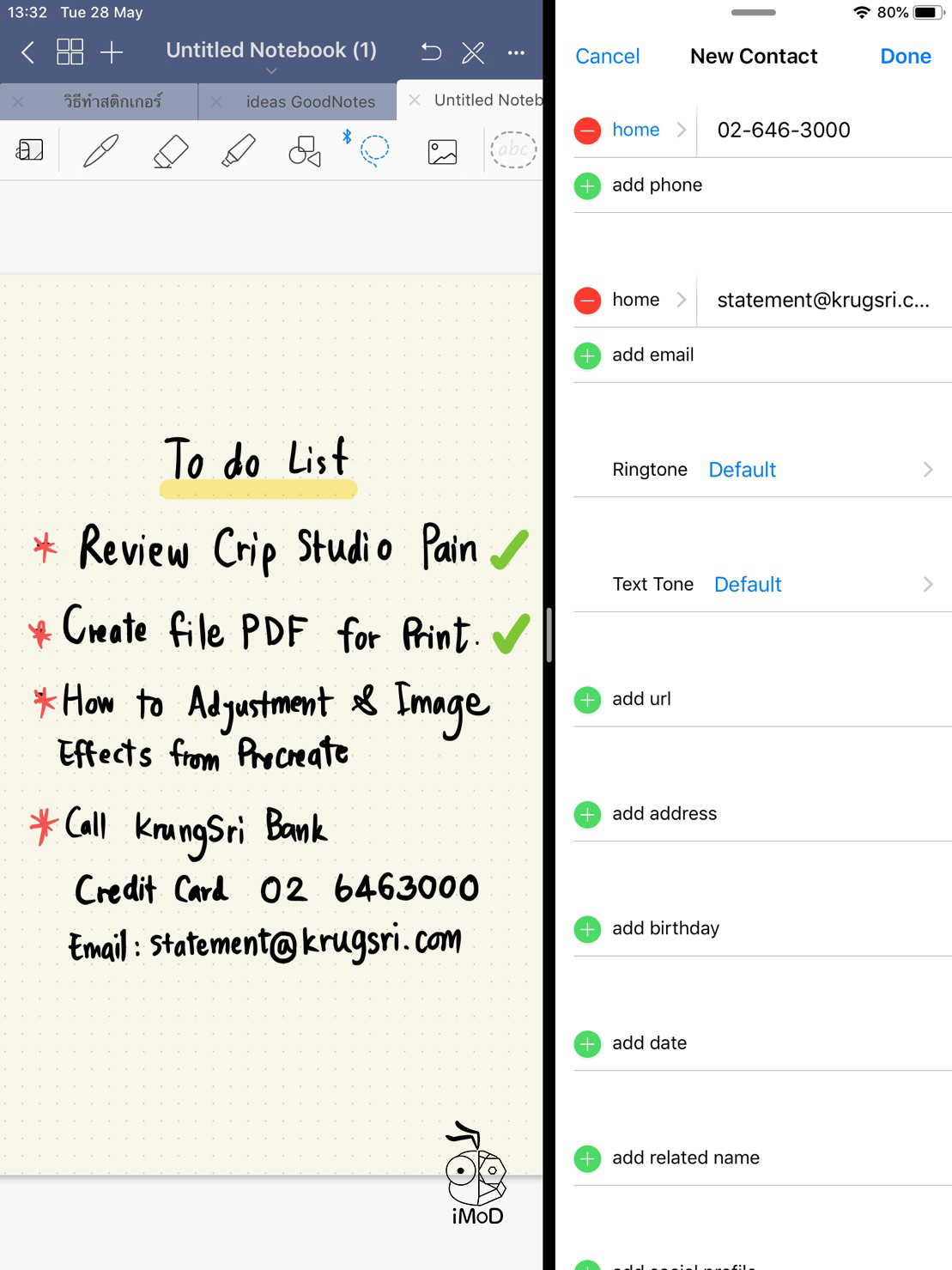Open the three-dot more options menu

[516, 52]
